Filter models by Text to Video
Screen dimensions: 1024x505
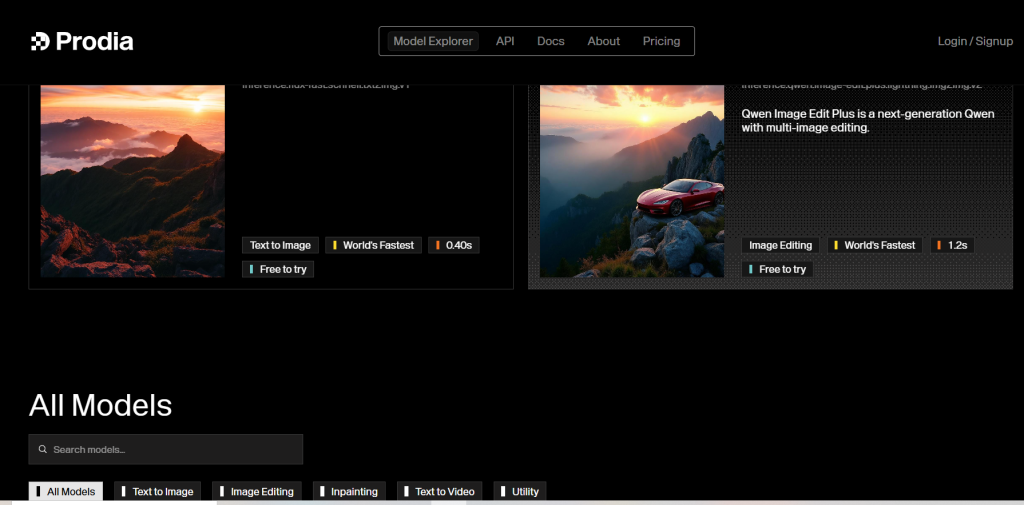click(x=439, y=491)
